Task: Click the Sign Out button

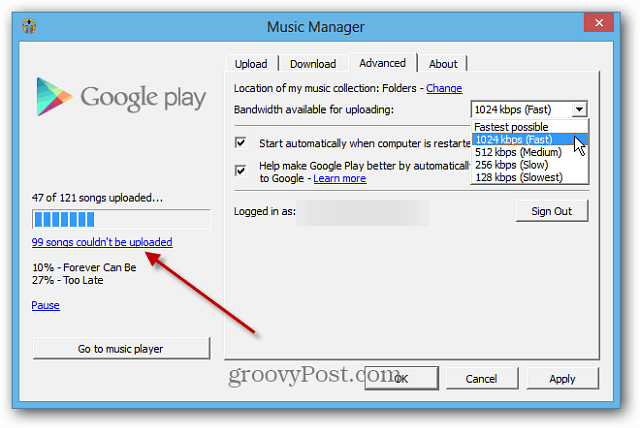Action: (x=552, y=211)
